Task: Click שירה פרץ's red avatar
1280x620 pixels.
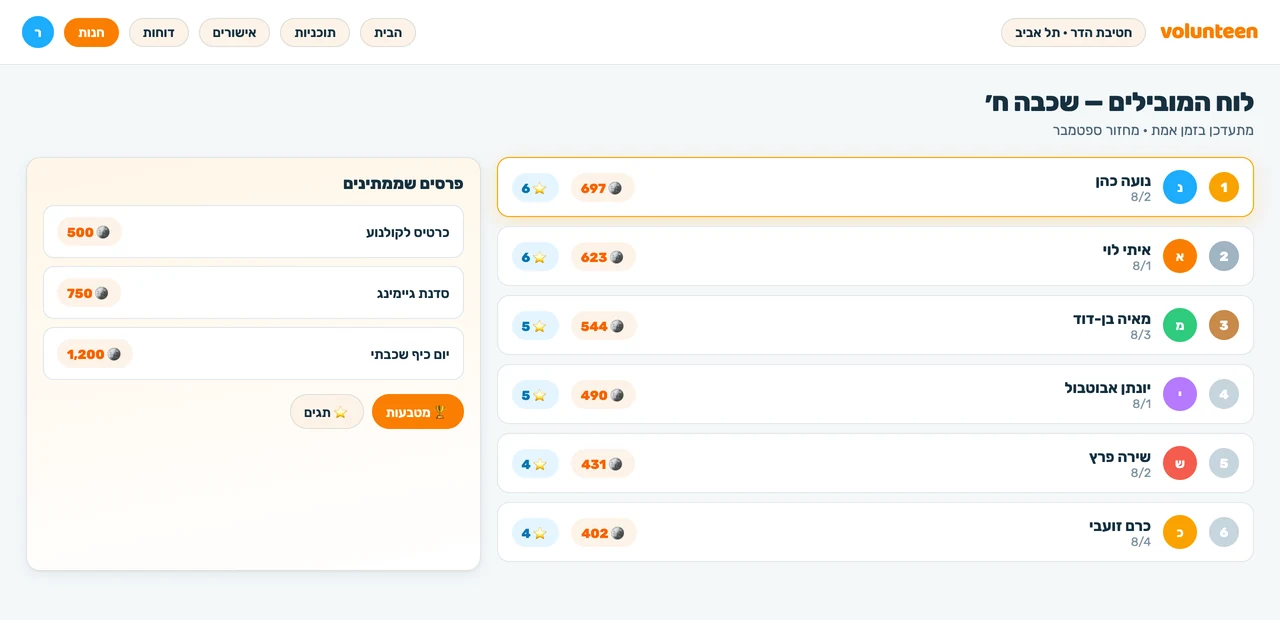Action: pyautogui.click(x=1180, y=463)
